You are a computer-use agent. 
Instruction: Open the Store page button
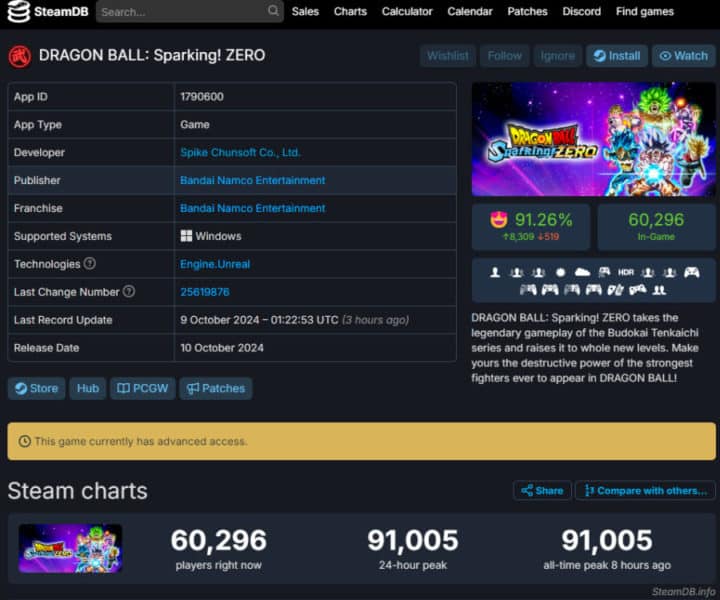coord(36,388)
